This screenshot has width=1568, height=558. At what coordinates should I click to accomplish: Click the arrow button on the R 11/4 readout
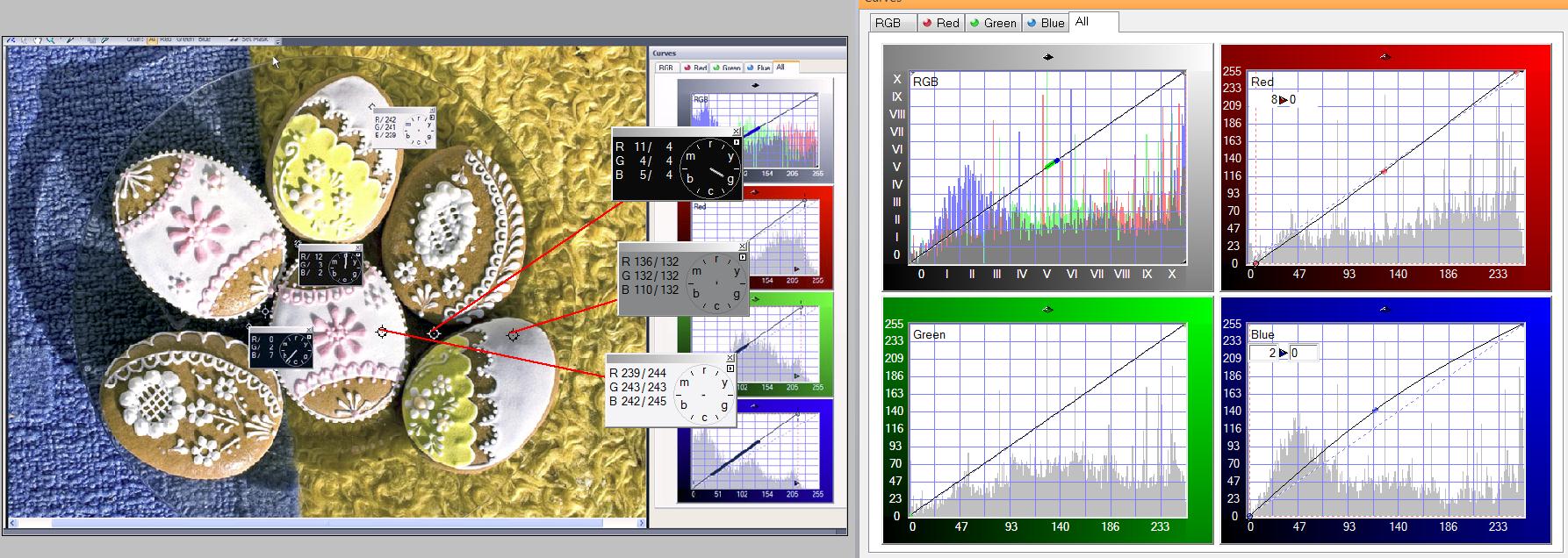point(737,141)
